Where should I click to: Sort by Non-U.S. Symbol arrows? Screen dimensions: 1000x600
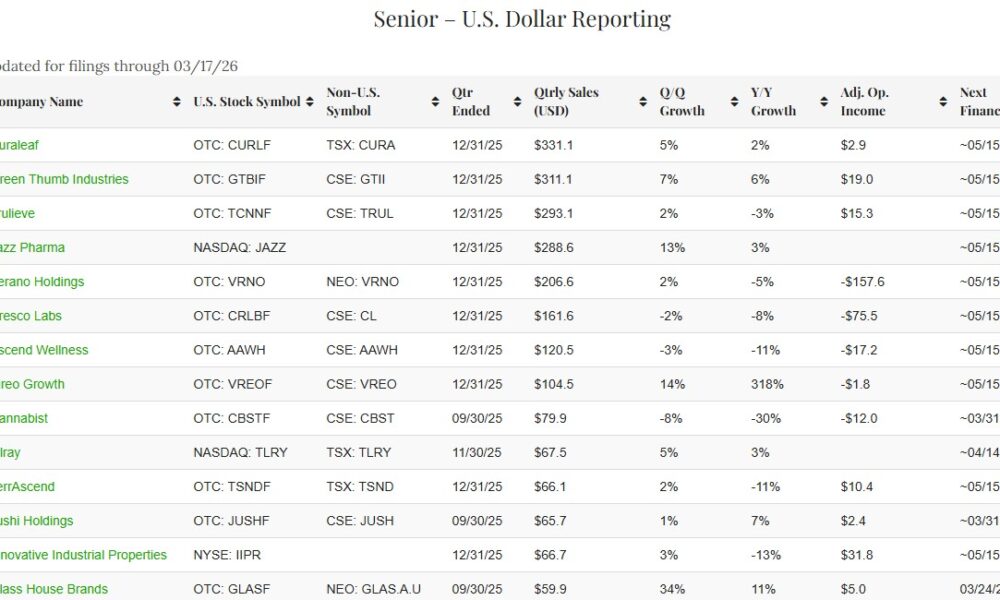[x=435, y=102]
